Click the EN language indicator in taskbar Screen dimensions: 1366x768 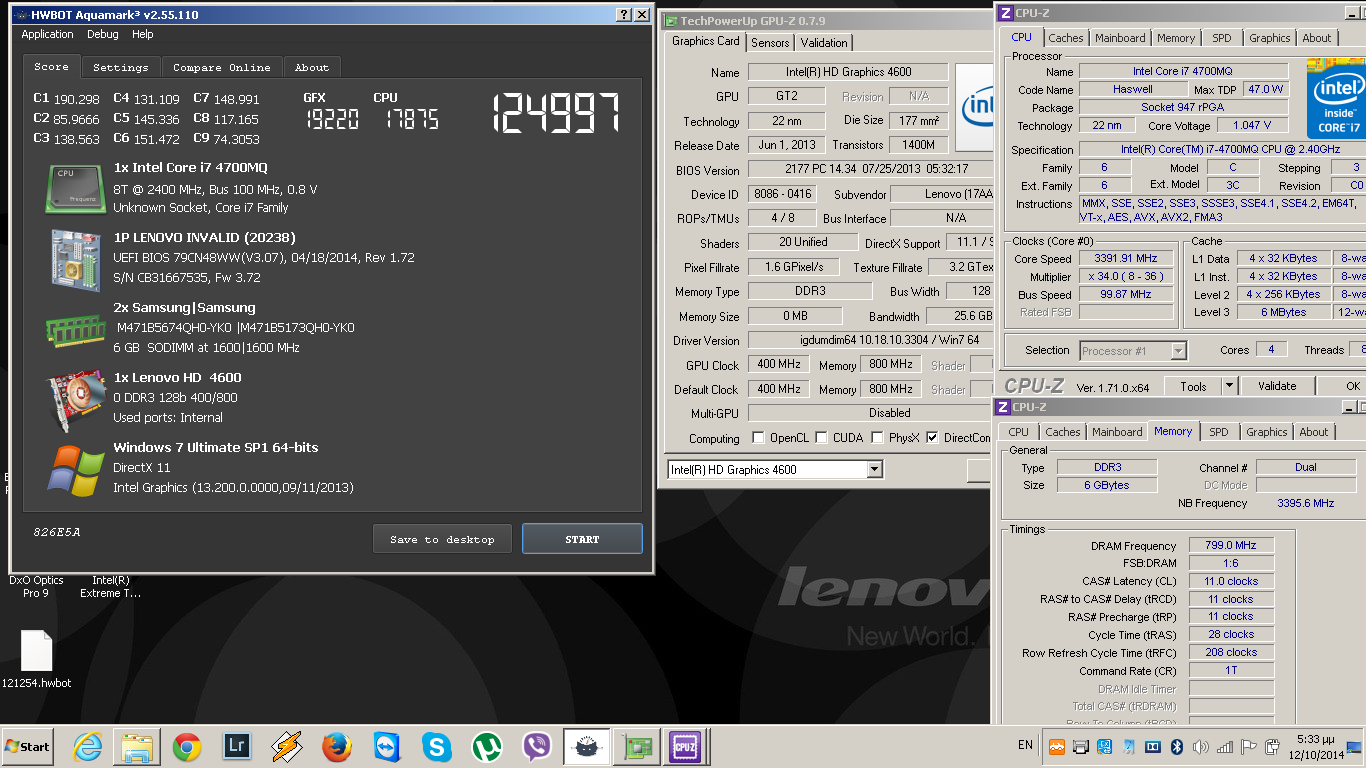(1025, 745)
